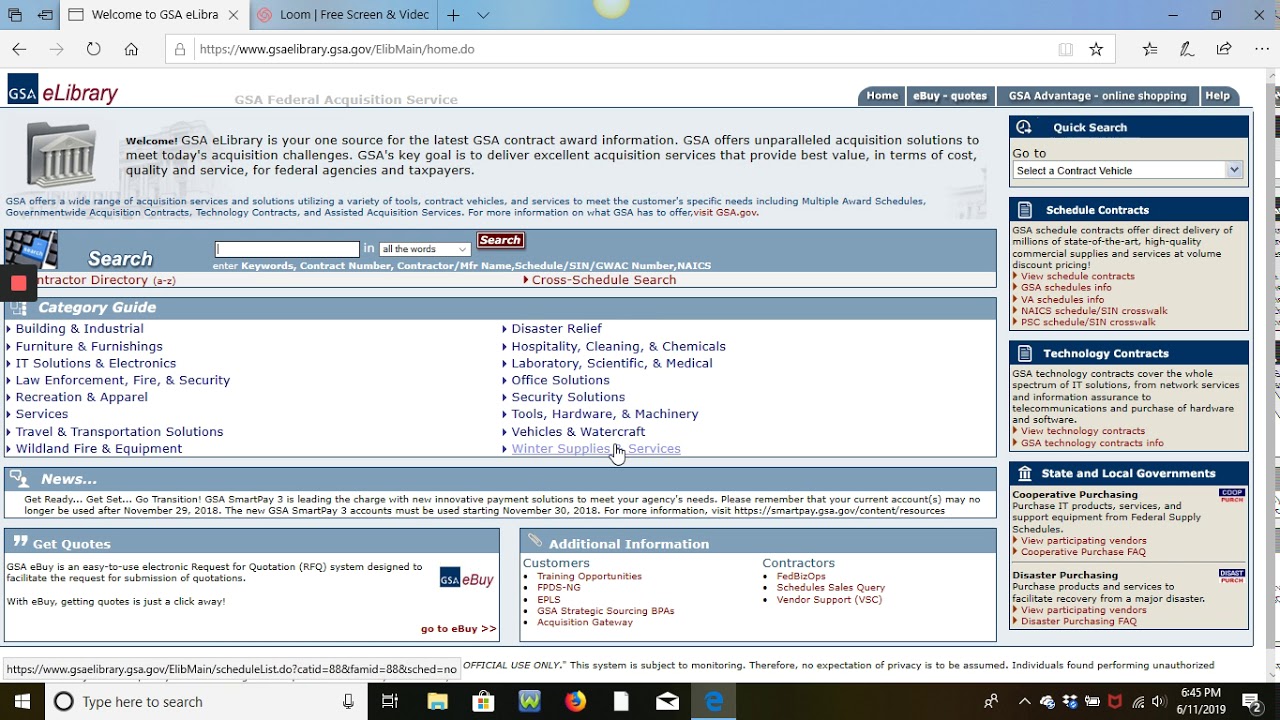Click the browser Back arrow
The height and width of the screenshot is (720, 1280).
point(19,49)
